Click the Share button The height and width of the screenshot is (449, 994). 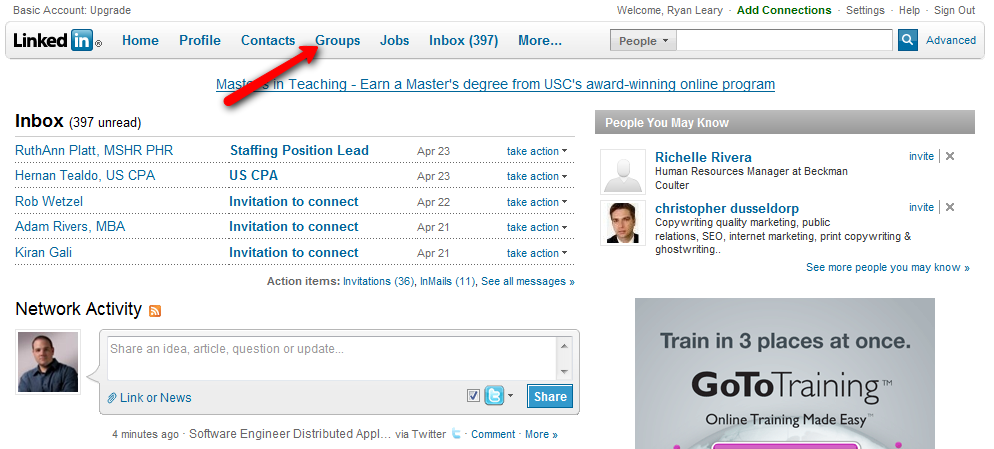click(550, 396)
